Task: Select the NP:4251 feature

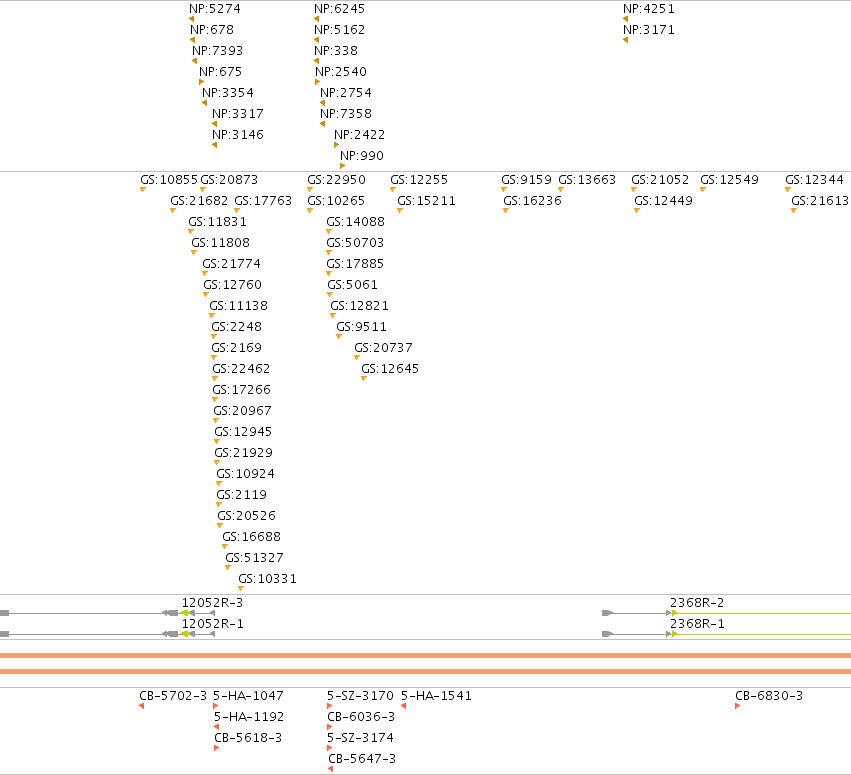Action: click(x=649, y=9)
